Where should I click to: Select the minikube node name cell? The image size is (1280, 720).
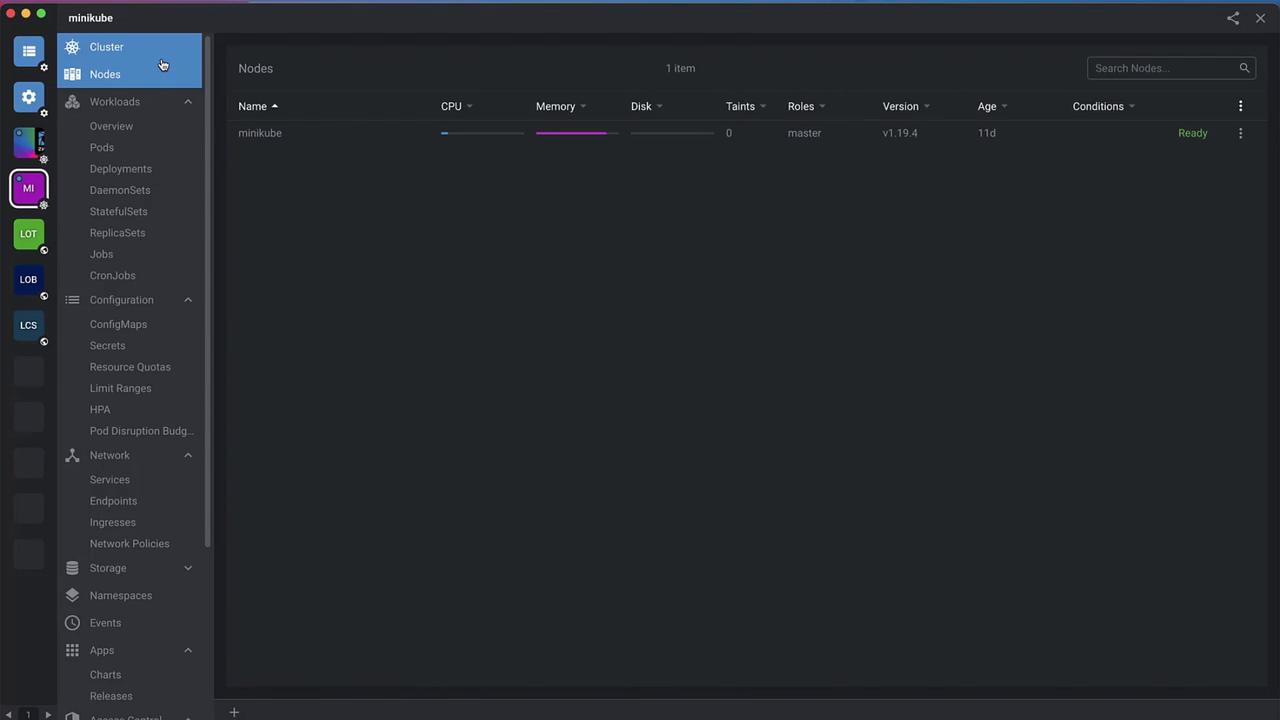(x=260, y=133)
